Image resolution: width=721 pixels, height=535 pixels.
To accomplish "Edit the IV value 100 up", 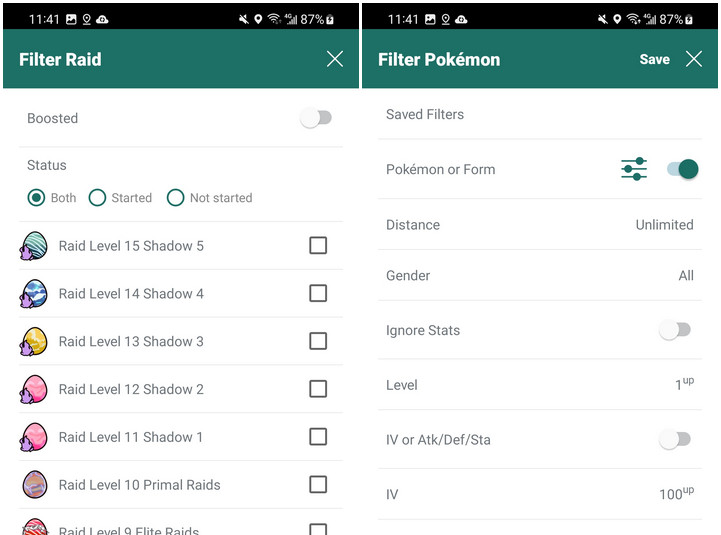I will click(676, 494).
